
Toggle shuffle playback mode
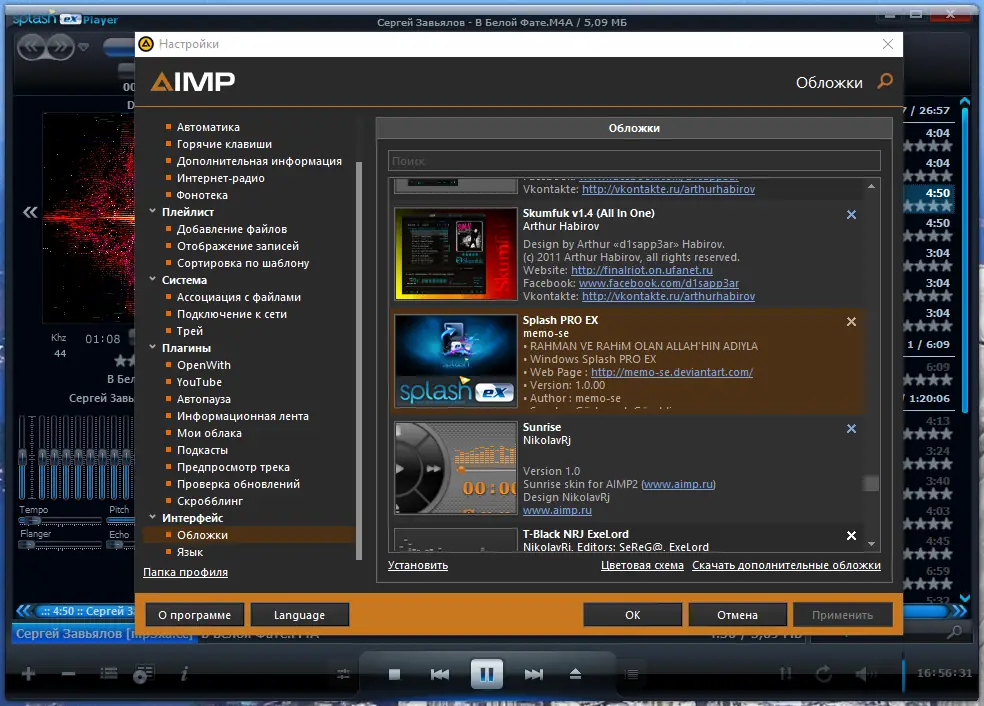(786, 673)
